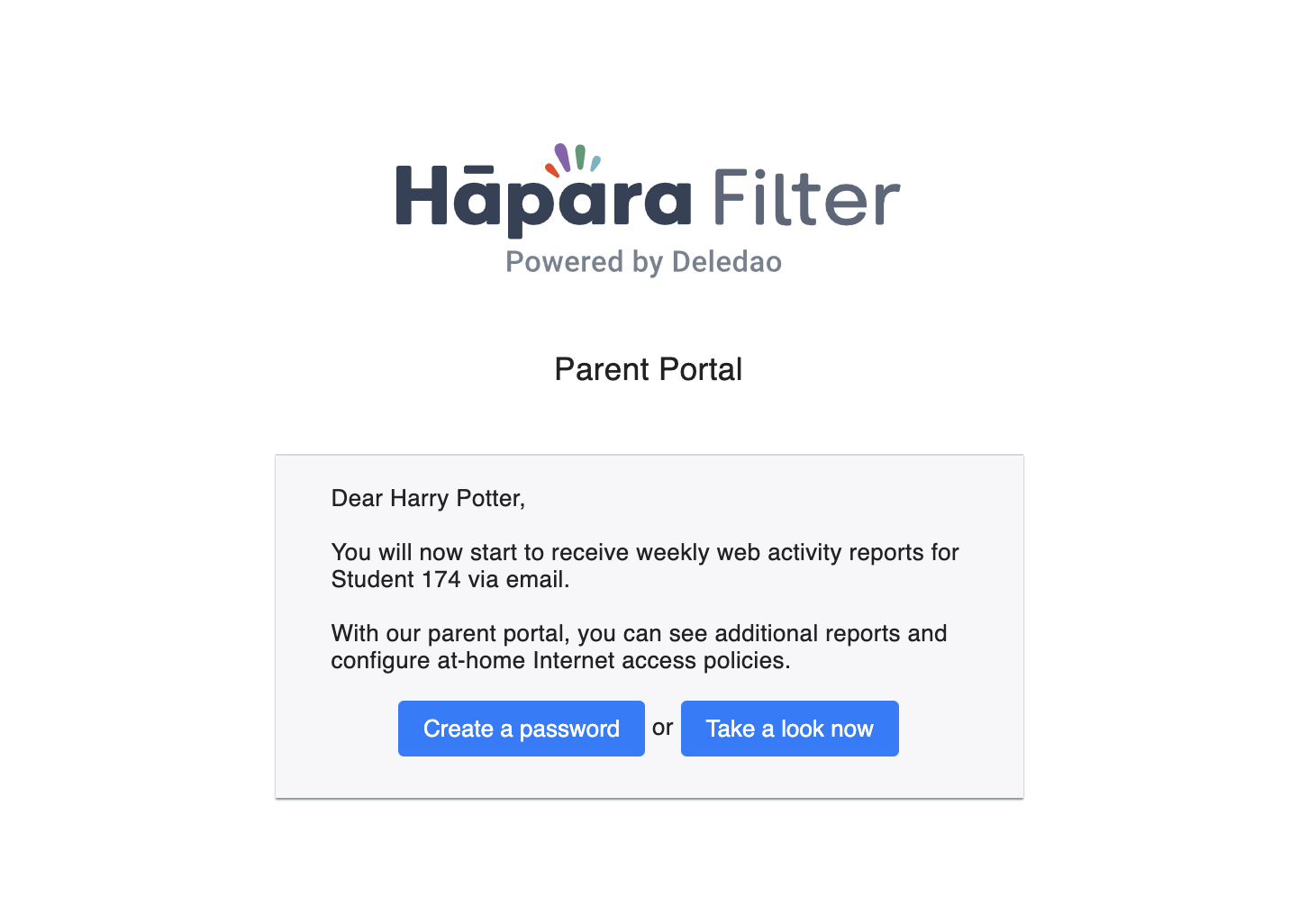Click the parent portal additional reports sentence
The image size is (1308, 924).
(x=639, y=647)
